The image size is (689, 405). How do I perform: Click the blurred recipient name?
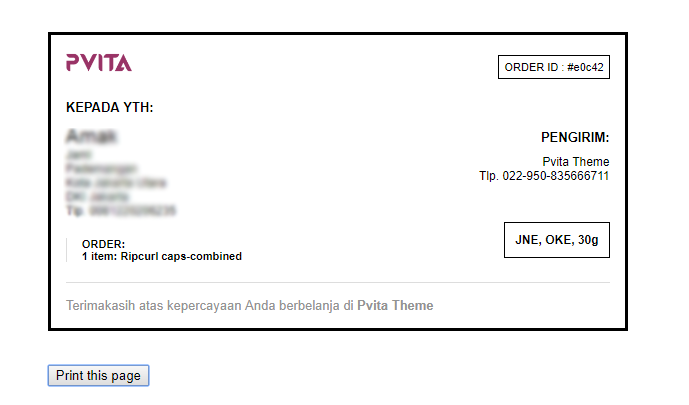(x=92, y=136)
